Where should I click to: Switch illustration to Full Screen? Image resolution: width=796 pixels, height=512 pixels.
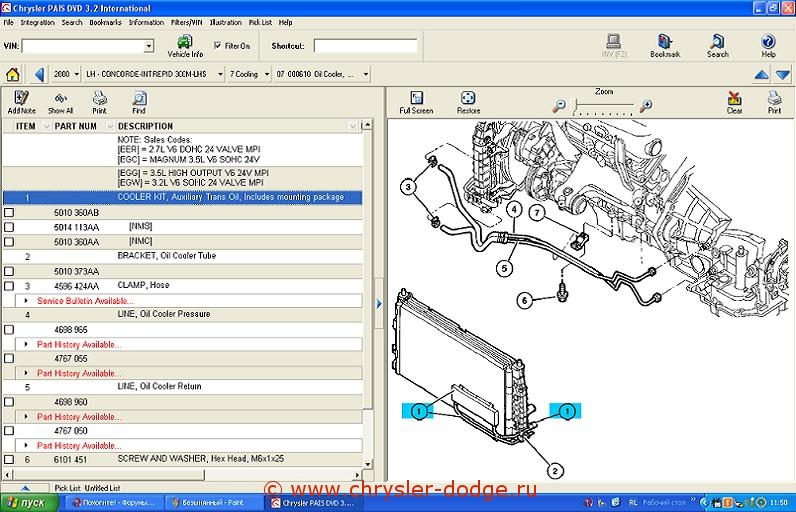[x=416, y=103]
